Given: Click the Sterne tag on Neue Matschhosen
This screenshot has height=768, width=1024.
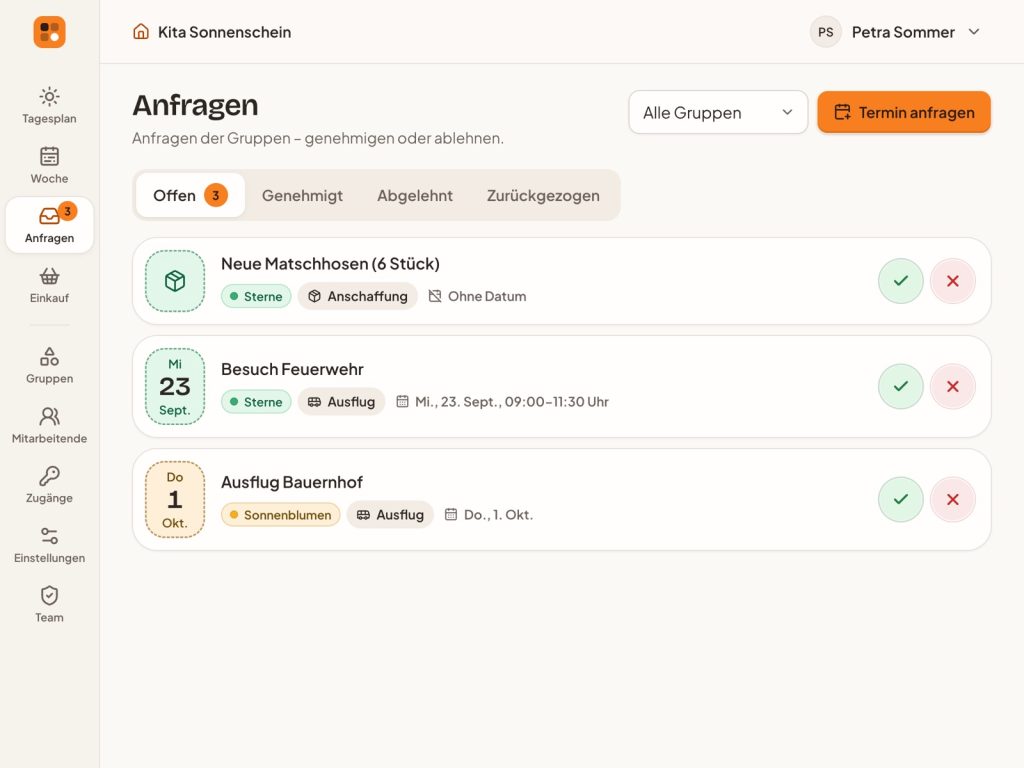Looking at the screenshot, I should pyautogui.click(x=256, y=296).
